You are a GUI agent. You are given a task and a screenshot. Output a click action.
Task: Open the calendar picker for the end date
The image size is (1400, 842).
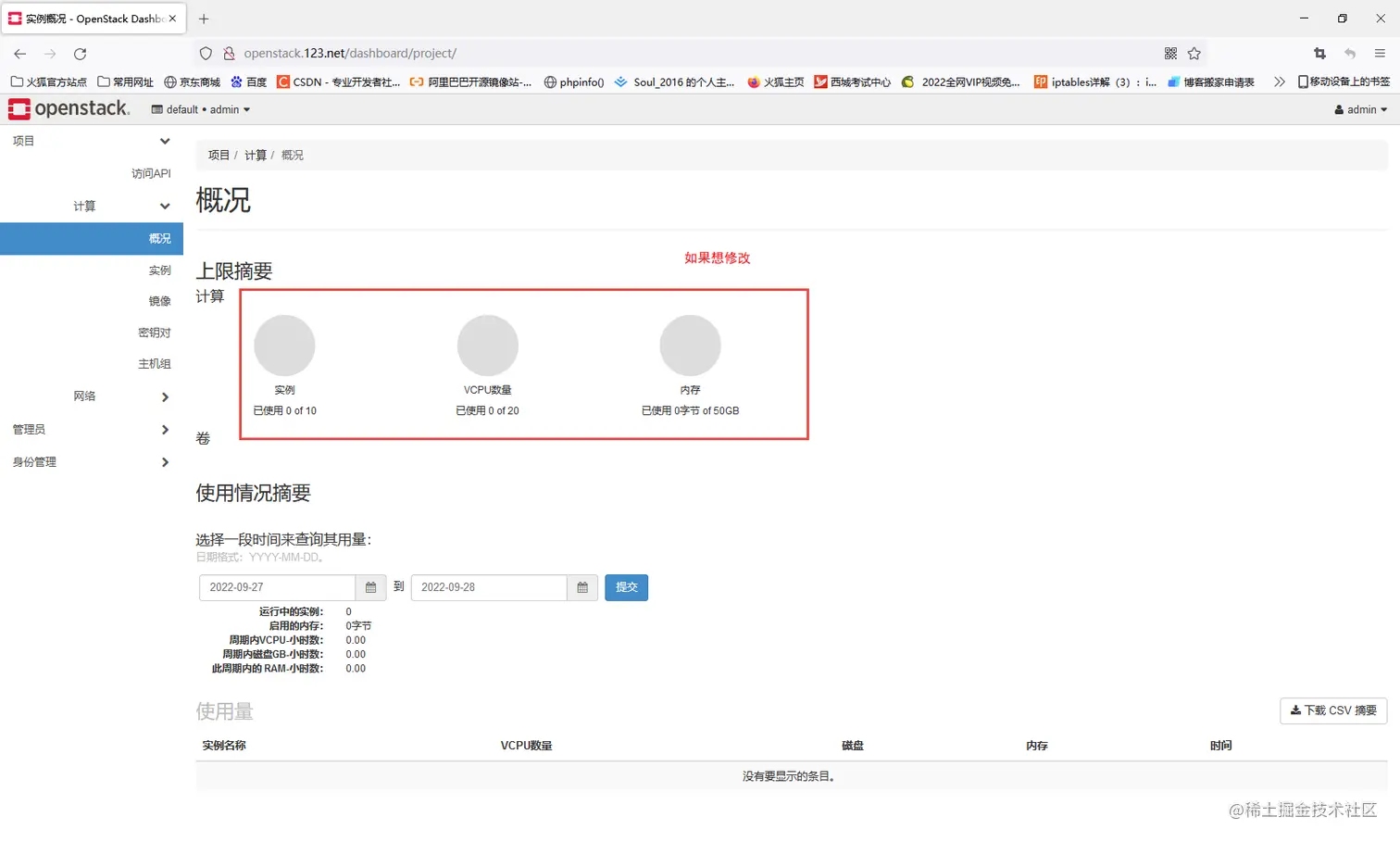[582, 587]
